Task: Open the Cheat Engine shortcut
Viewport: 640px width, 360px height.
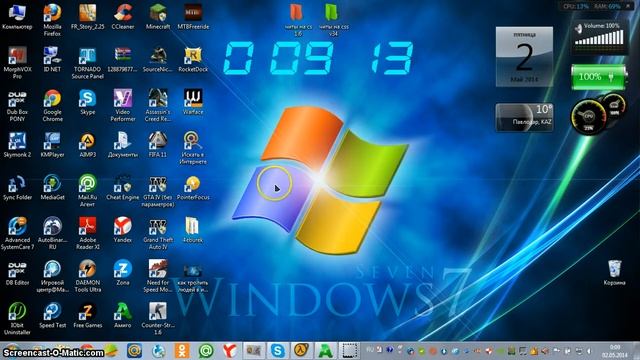Action: 123,186
